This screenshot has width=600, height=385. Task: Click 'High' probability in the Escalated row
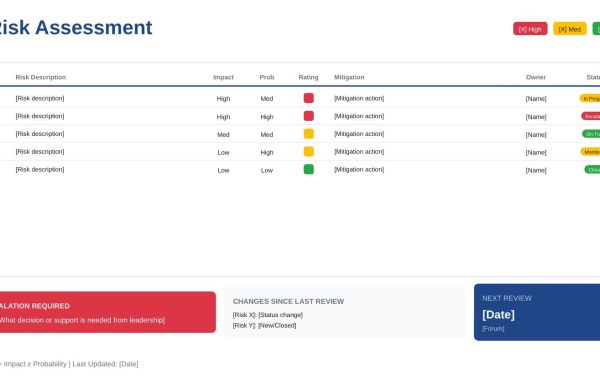[x=267, y=117]
